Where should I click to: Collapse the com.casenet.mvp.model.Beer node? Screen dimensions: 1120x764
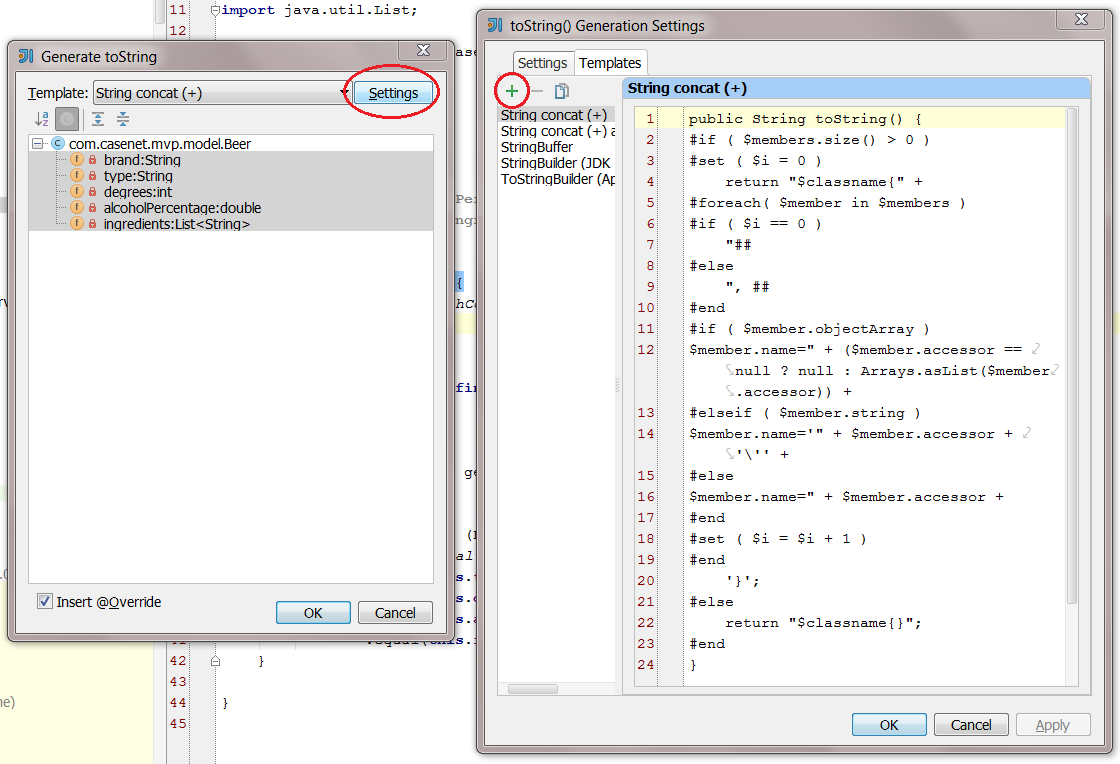point(37,144)
